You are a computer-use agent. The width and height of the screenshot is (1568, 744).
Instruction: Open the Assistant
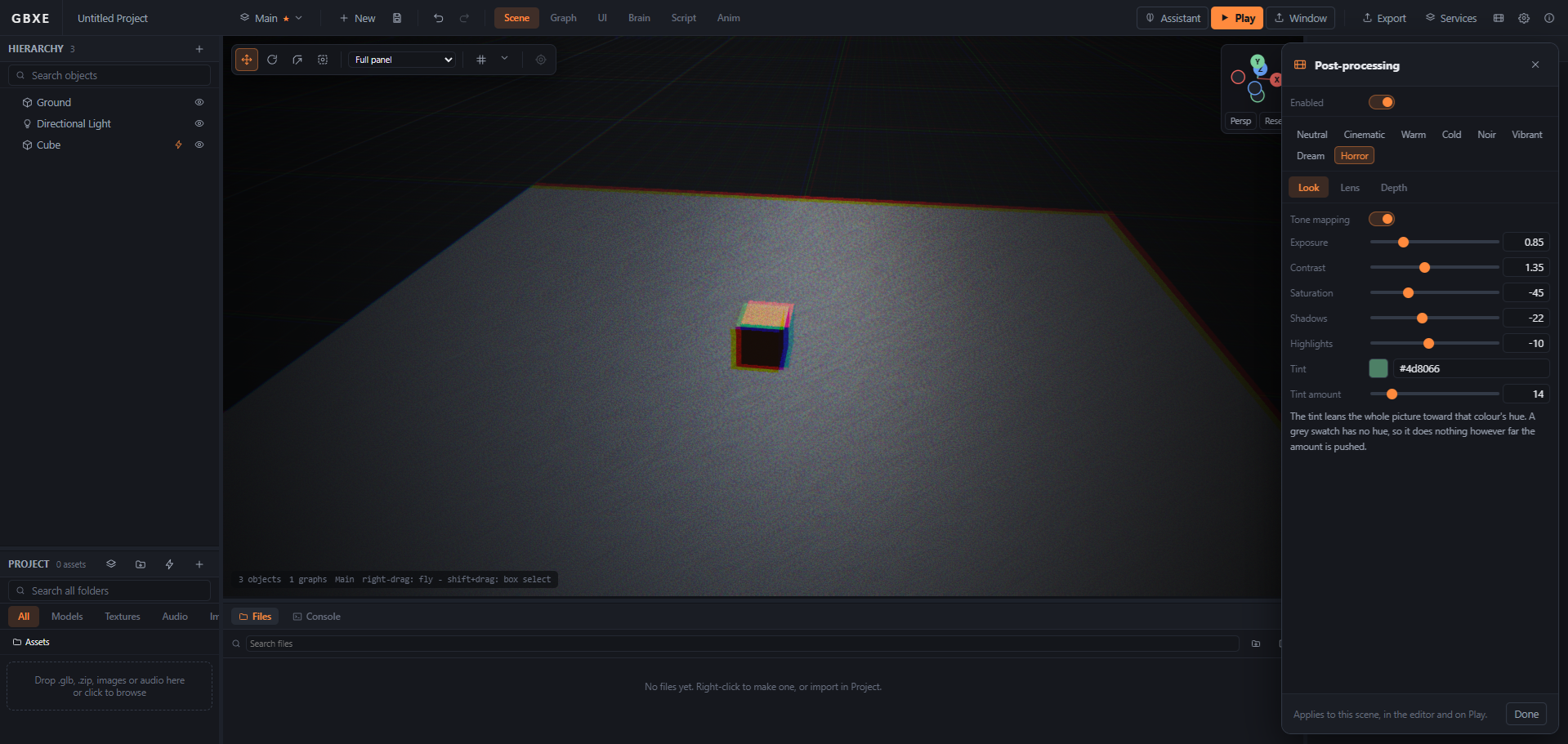tap(1173, 18)
